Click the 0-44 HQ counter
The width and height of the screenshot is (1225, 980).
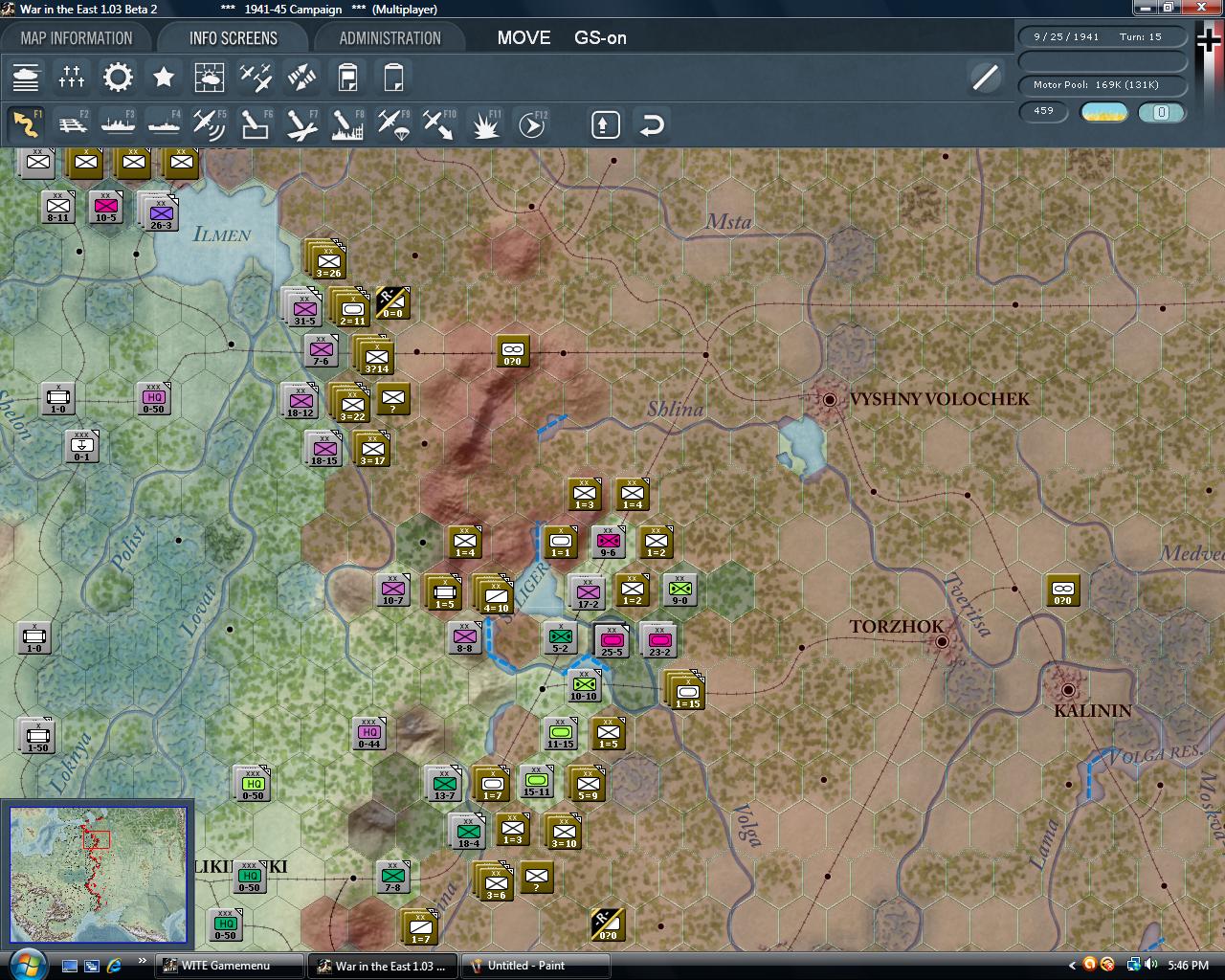(x=368, y=734)
